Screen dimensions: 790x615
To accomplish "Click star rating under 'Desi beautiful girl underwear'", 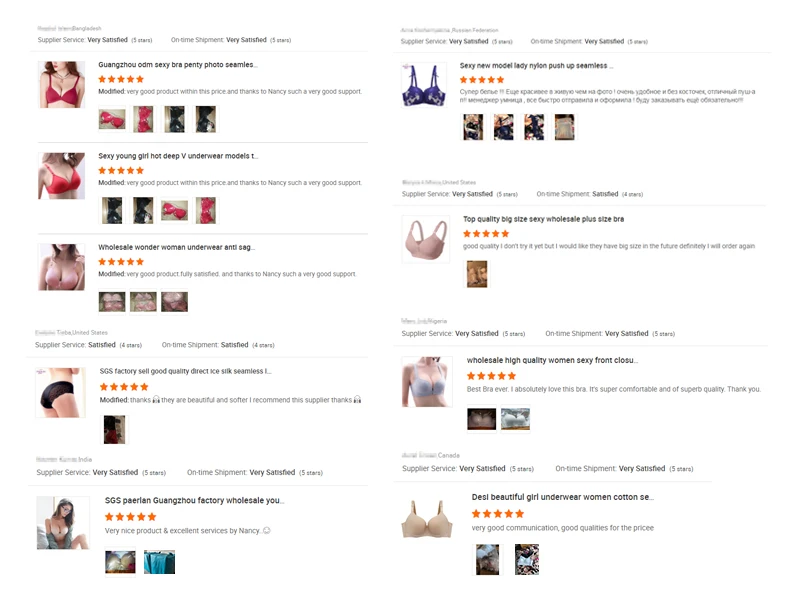I will (x=498, y=514).
